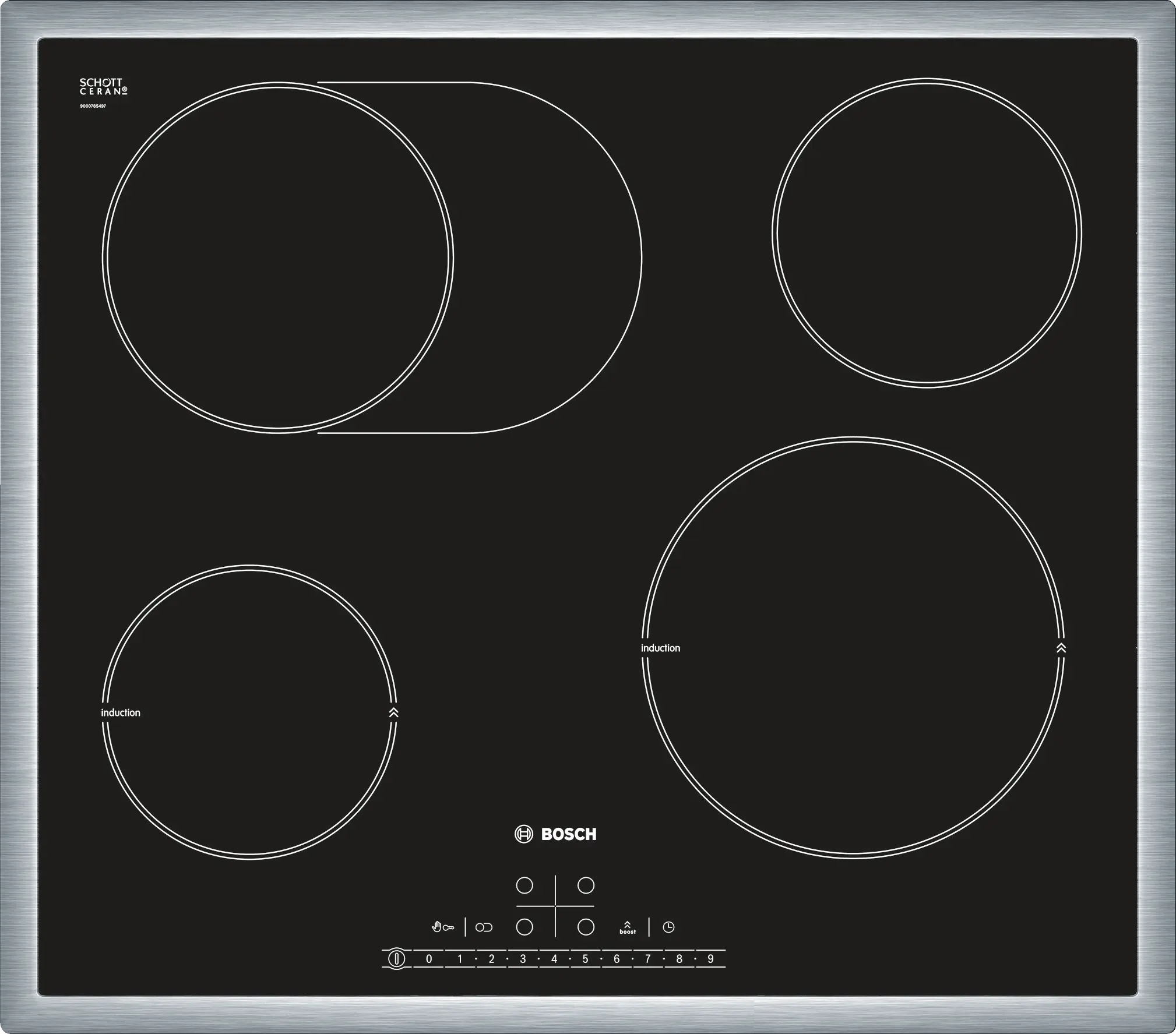Touch heat setting number 3
Viewport: 1176px width, 1034px height.
click(x=523, y=959)
